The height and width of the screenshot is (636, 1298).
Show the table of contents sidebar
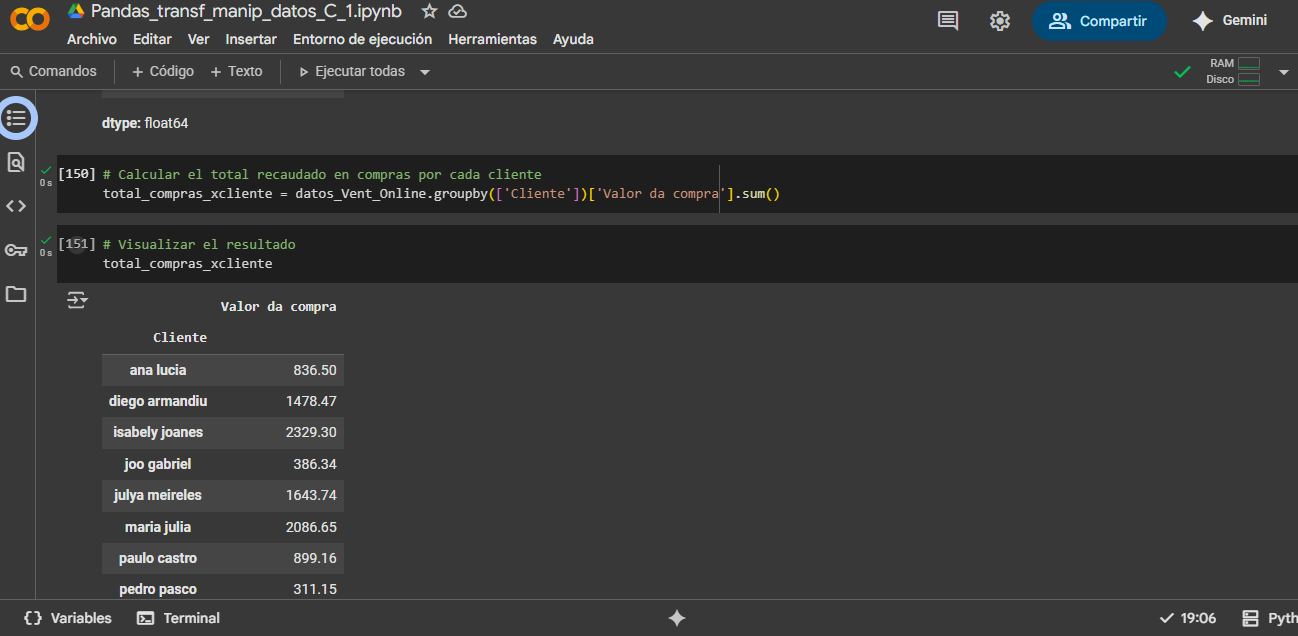click(16, 118)
